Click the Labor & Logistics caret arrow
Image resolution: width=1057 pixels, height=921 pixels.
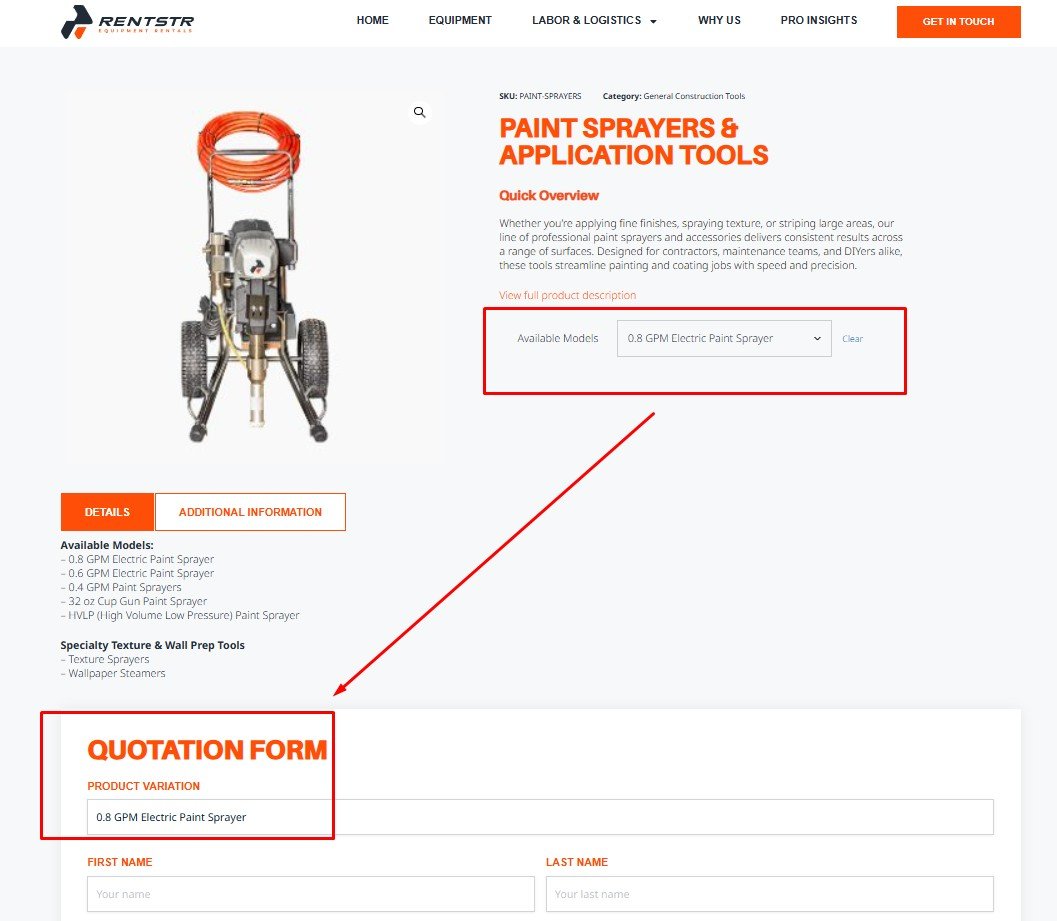[x=653, y=21]
